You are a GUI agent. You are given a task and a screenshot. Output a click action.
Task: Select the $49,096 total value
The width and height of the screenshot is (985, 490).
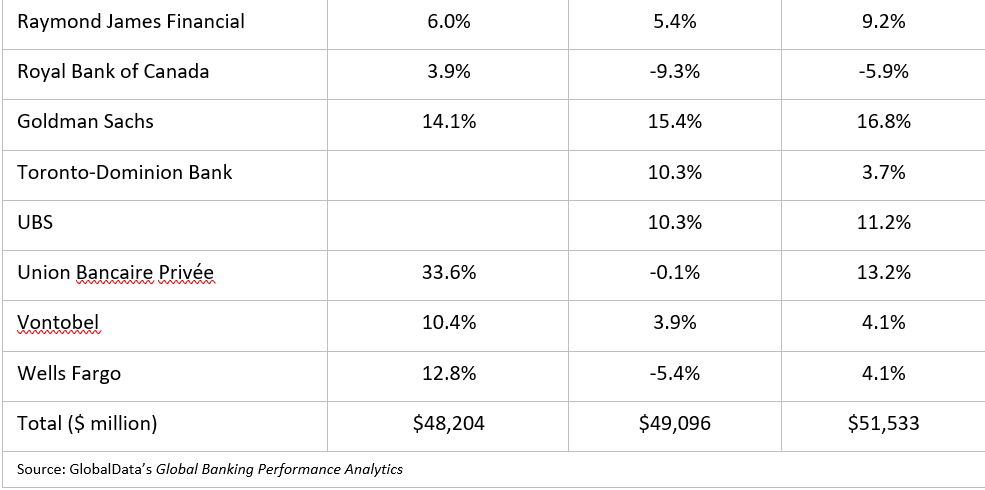675,423
